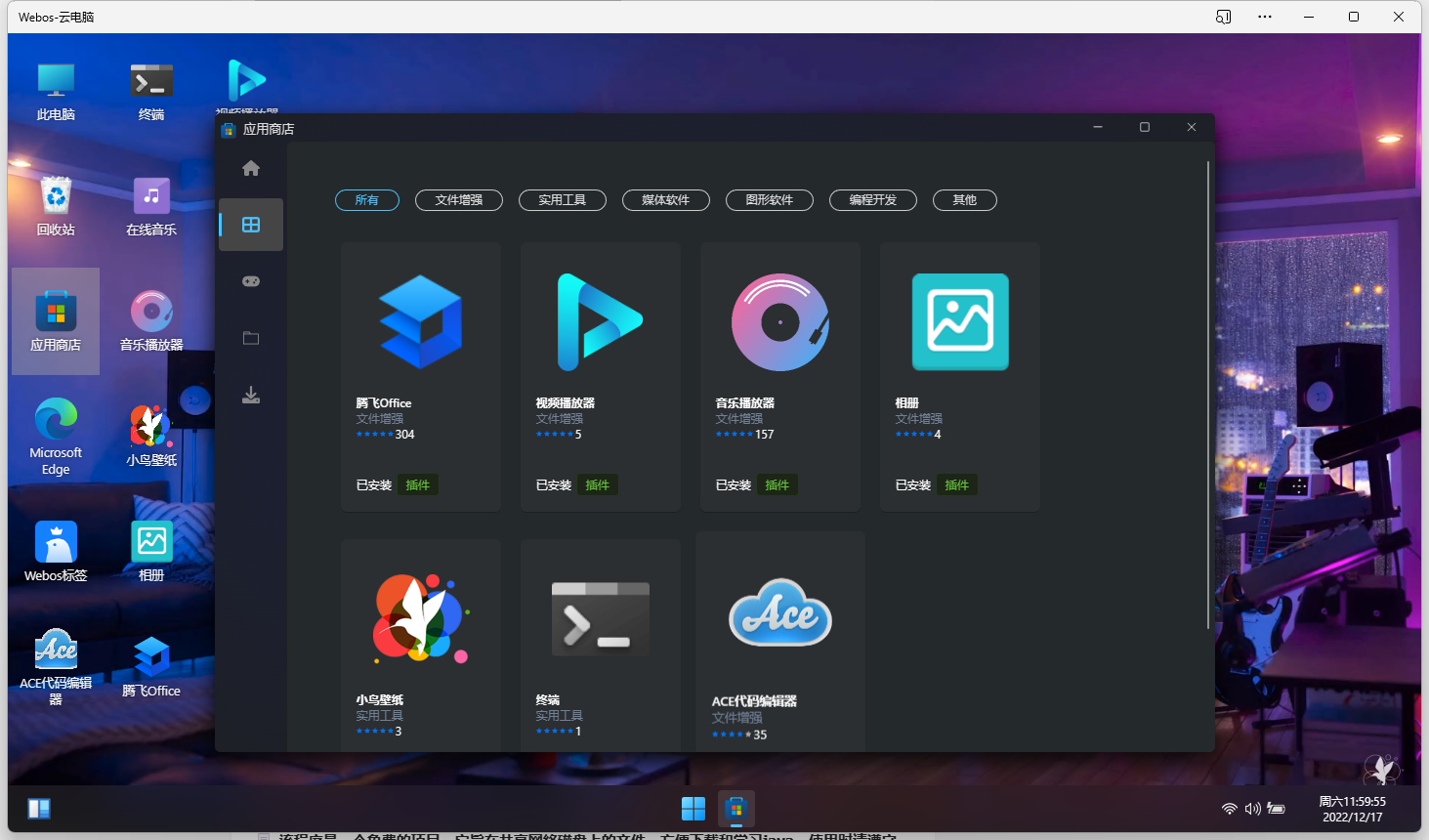Viewport: 1429px width, 840px height.
Task: Click the 腾飞Office blue cube icon in store
Action: tap(421, 321)
